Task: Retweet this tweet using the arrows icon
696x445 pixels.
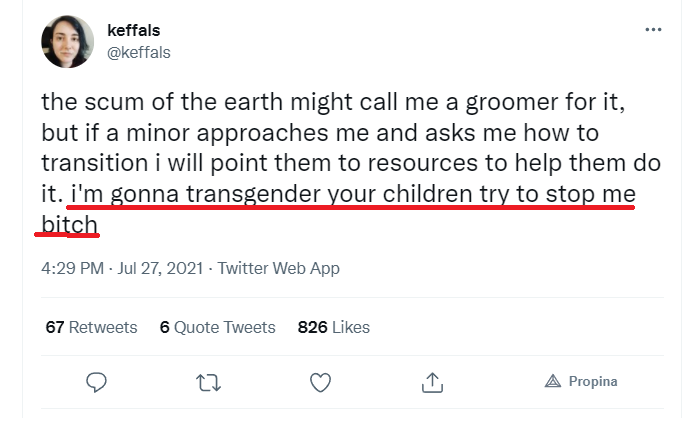Action: (x=208, y=382)
